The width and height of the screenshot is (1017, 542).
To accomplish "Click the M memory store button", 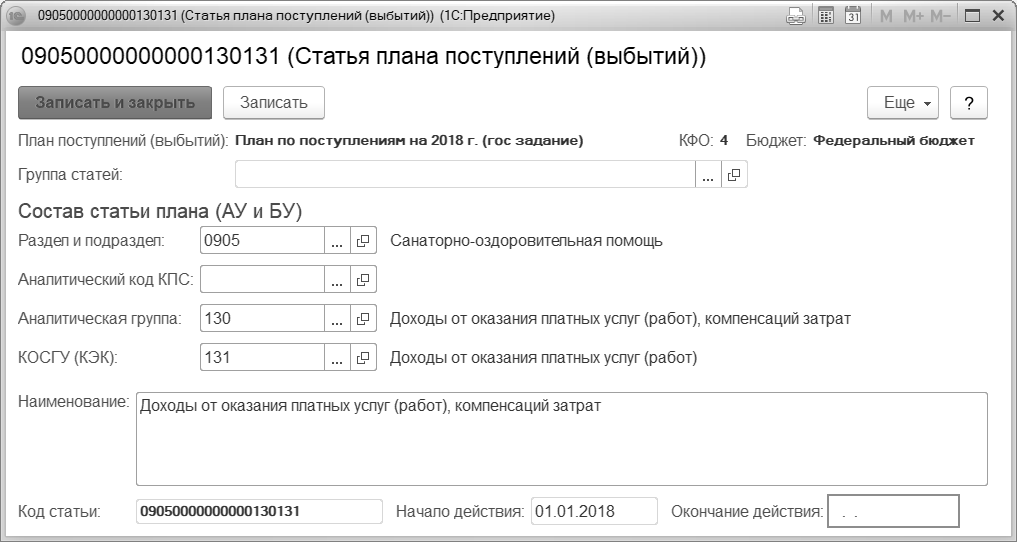I will point(885,16).
